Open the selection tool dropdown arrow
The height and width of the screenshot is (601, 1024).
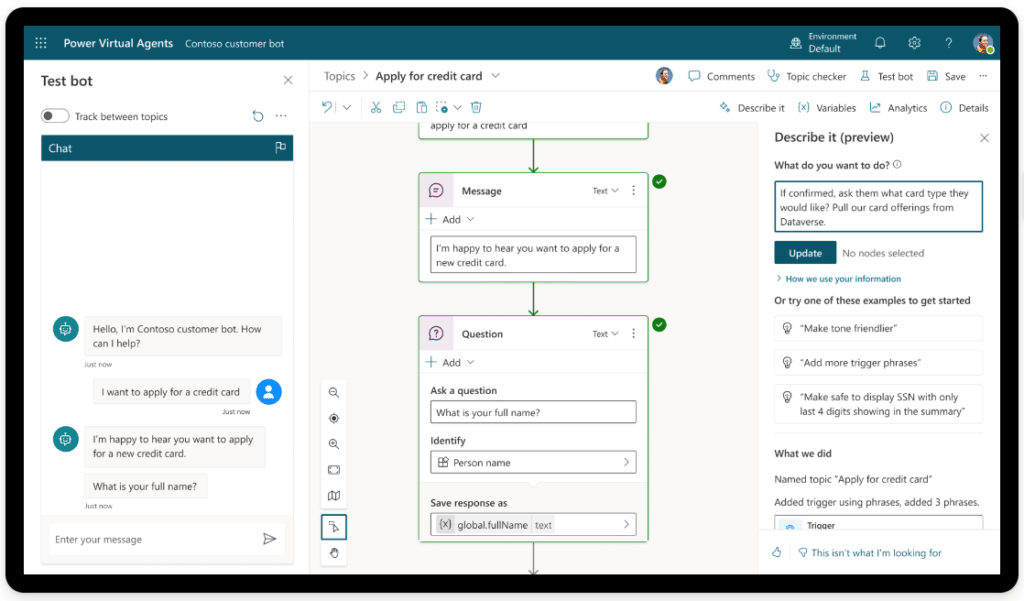click(x=458, y=108)
